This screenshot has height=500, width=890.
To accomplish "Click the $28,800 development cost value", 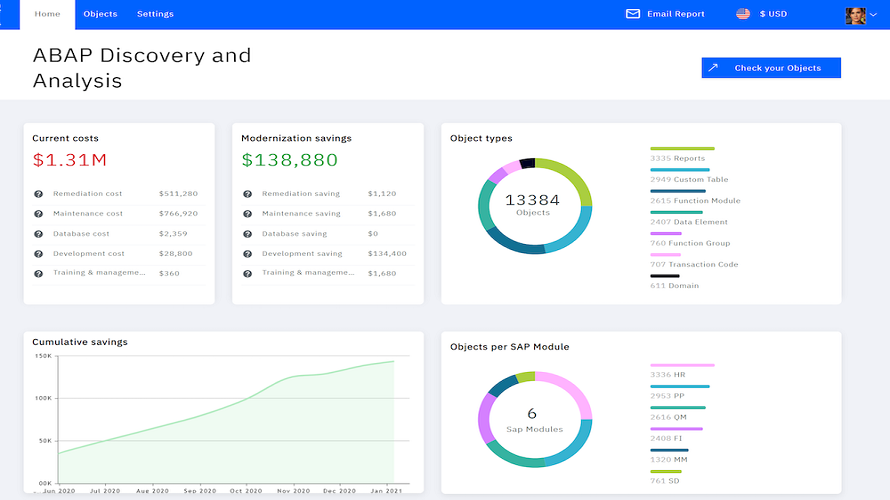I will click(175, 254).
